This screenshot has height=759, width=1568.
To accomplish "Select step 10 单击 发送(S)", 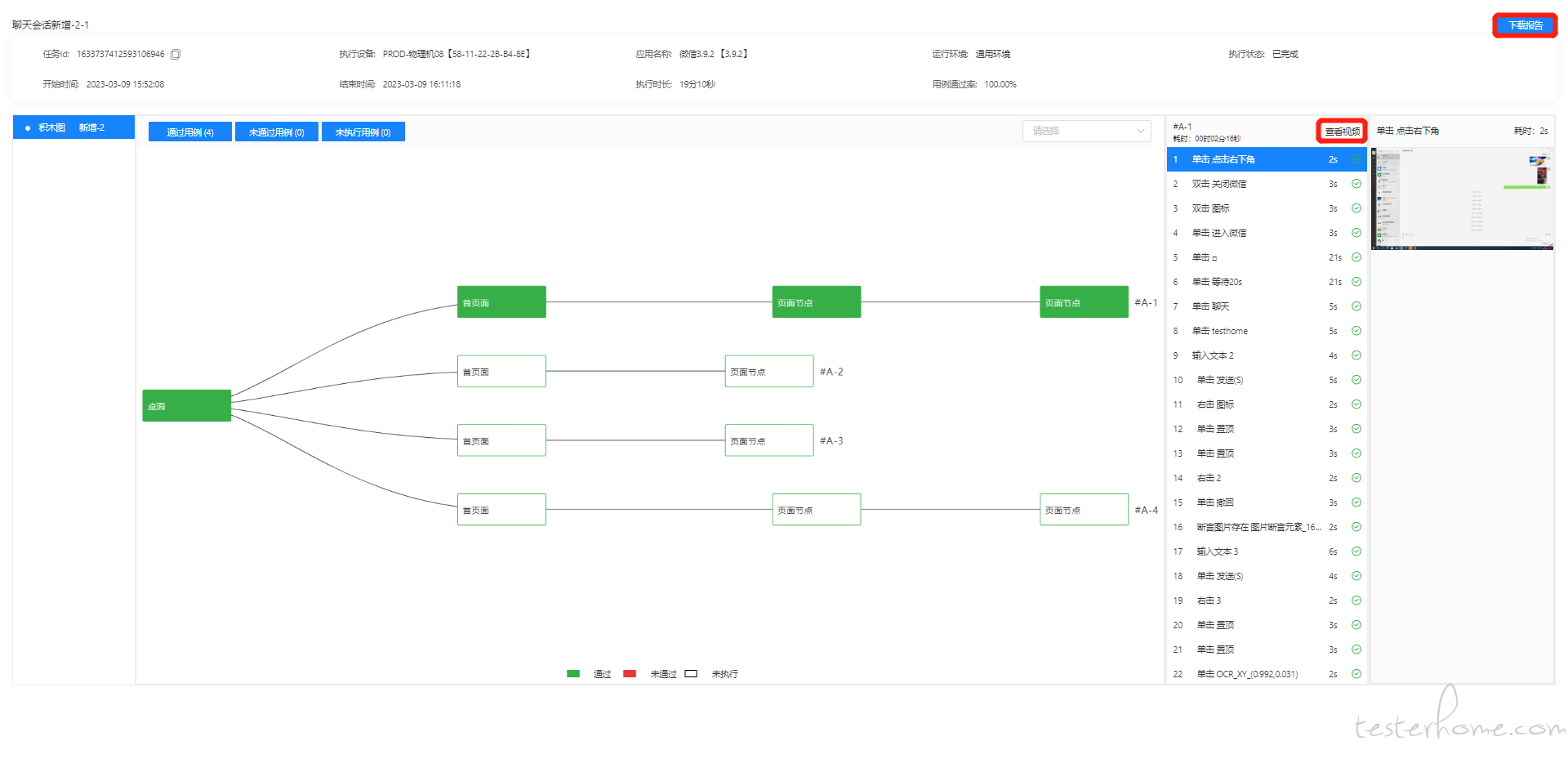I will click(x=1267, y=380).
